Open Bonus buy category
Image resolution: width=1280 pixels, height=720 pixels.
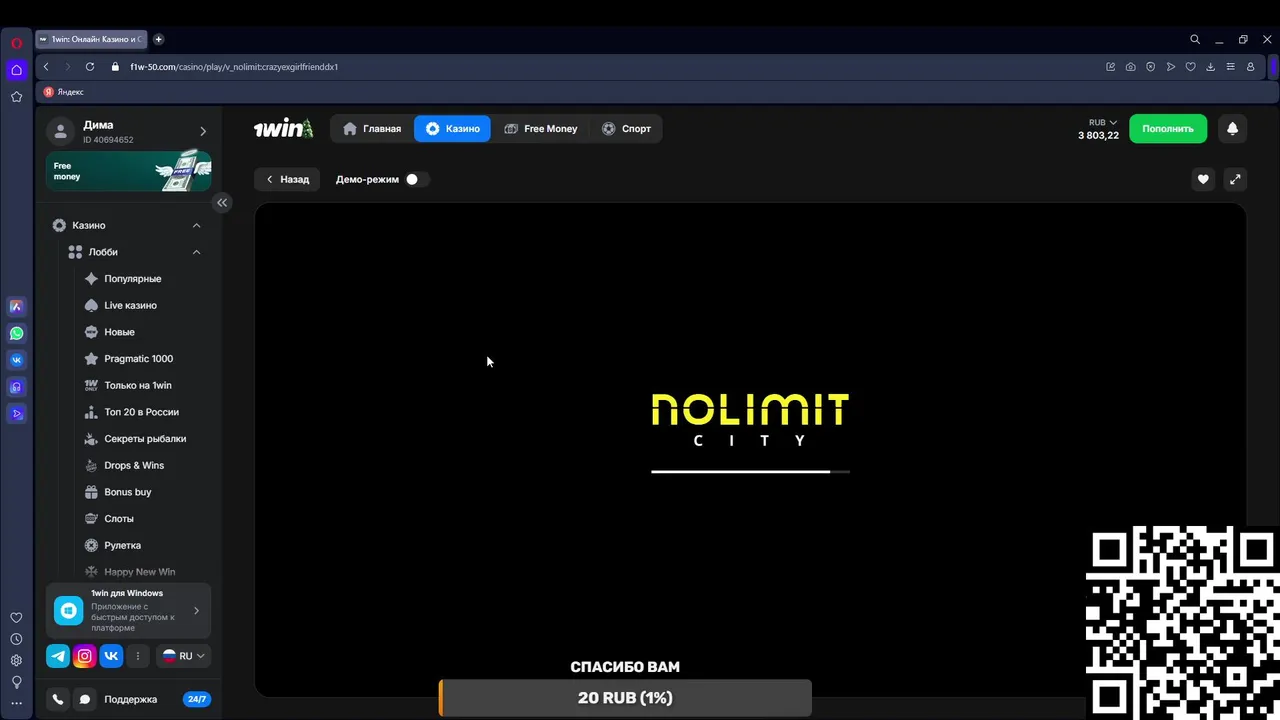pos(128,492)
